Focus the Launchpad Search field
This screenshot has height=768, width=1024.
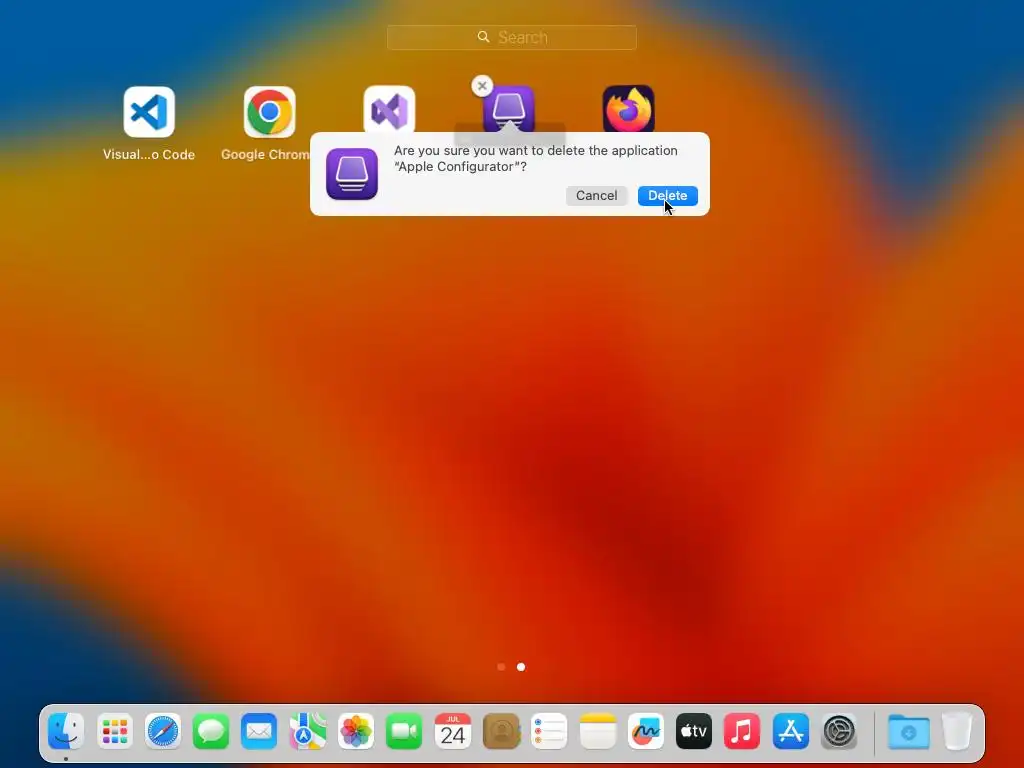pyautogui.click(x=511, y=37)
